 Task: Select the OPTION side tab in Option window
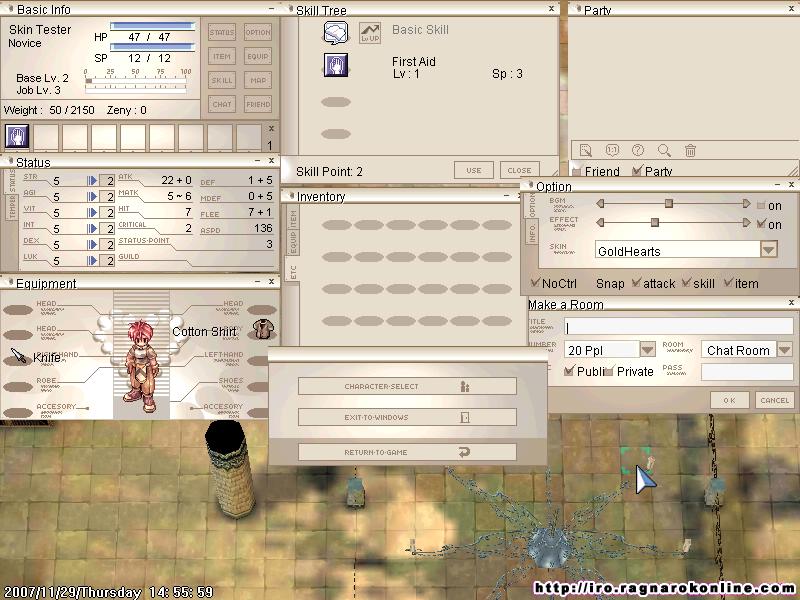[x=531, y=206]
